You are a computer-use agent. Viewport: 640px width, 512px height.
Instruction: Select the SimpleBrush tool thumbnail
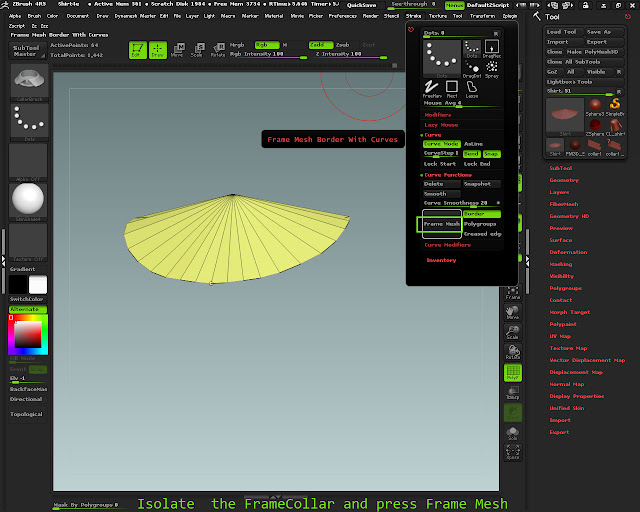tap(615, 107)
